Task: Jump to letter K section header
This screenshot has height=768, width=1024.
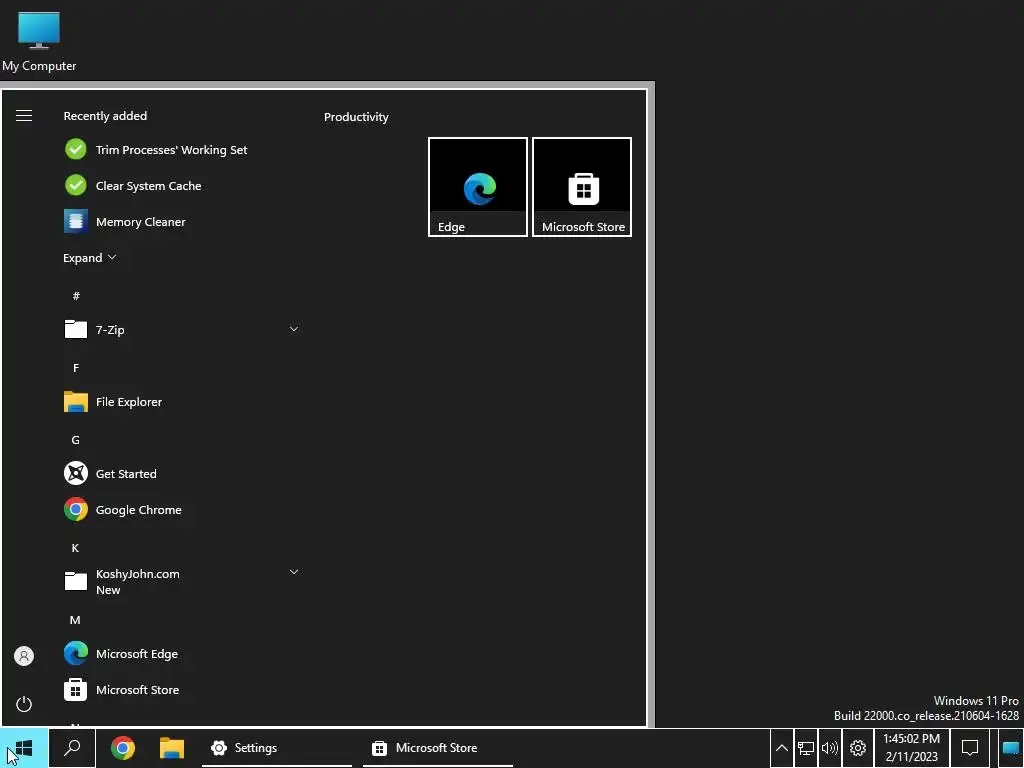Action: [x=75, y=548]
